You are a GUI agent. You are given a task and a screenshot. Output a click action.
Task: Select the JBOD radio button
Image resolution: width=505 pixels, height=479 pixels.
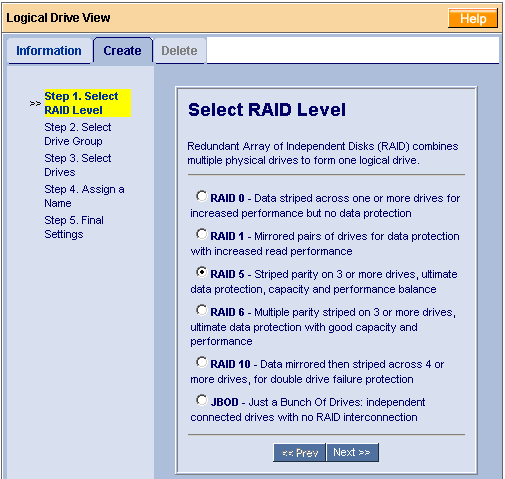[x=201, y=400]
